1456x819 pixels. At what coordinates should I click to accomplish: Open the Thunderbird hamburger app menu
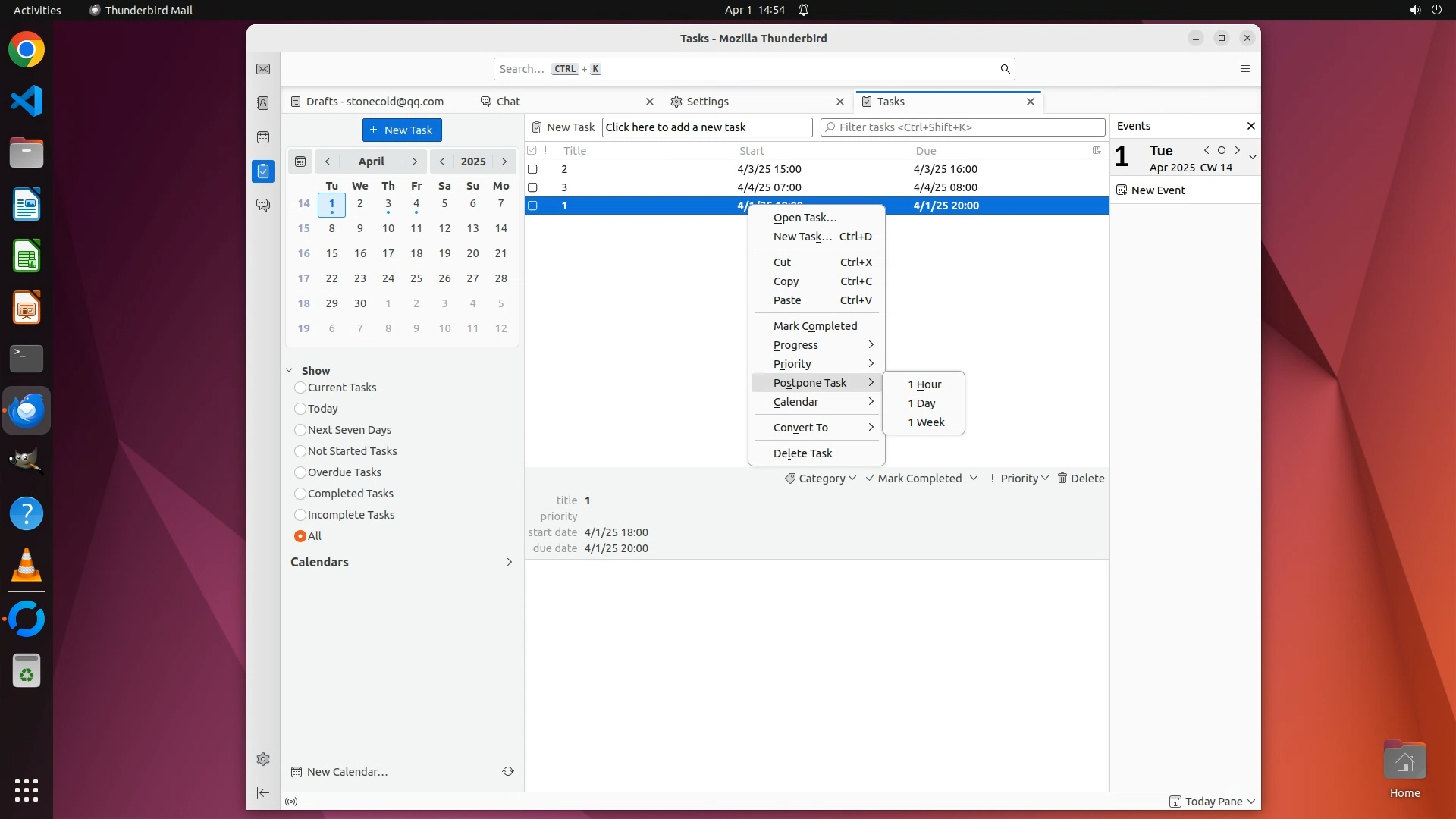(1244, 69)
